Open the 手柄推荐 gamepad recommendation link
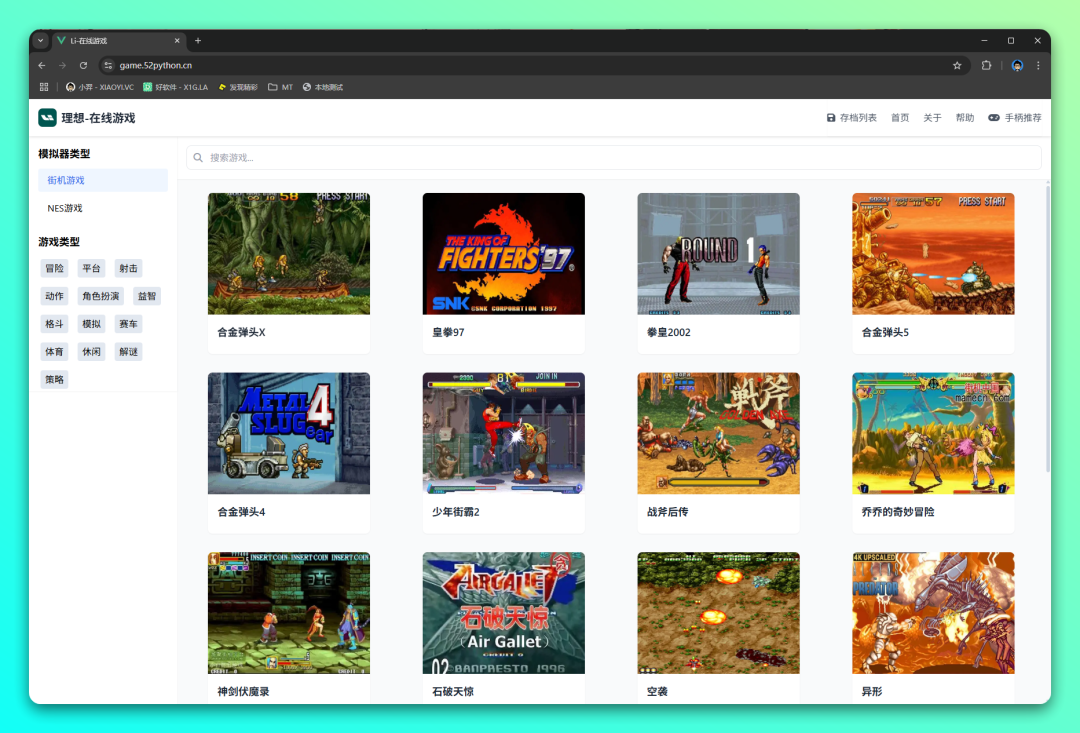Viewport: 1080px width, 733px height. pos(1014,118)
